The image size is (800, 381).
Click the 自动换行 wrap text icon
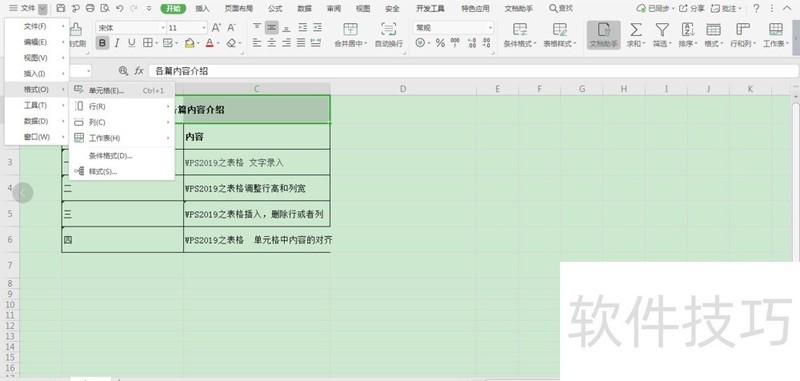point(389,29)
